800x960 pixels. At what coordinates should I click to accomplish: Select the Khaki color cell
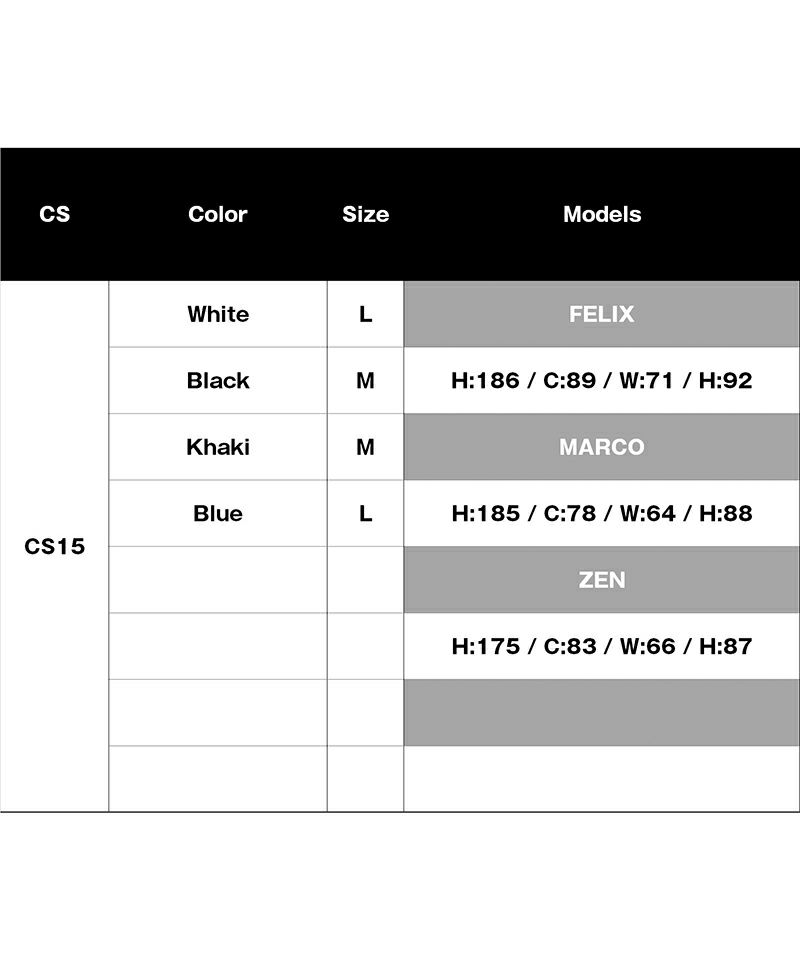pyautogui.click(x=218, y=447)
